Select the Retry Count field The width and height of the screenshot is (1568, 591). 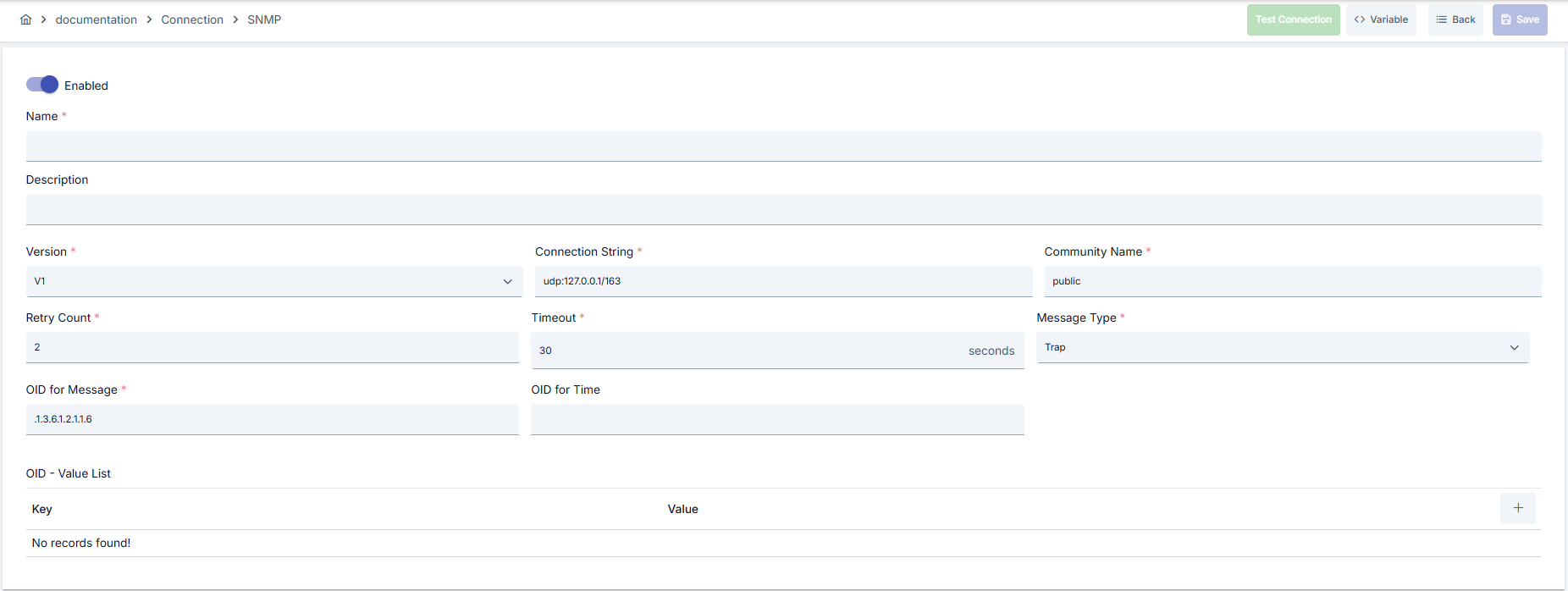[273, 347]
